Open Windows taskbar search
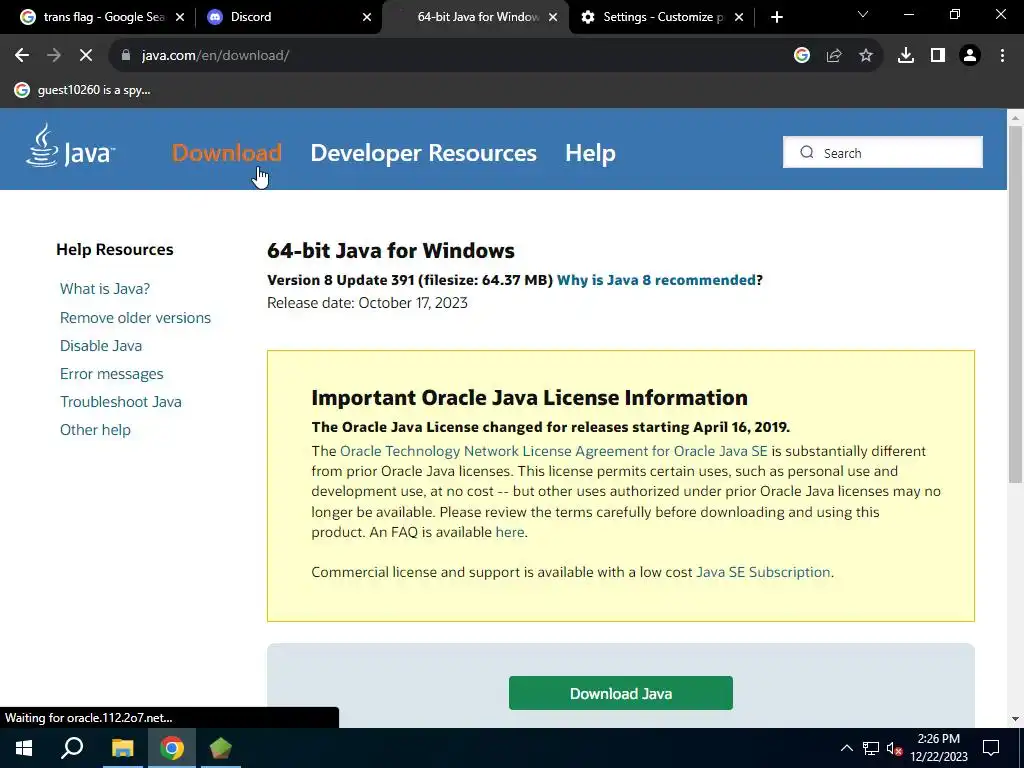This screenshot has height=768, width=1024. tap(72, 748)
